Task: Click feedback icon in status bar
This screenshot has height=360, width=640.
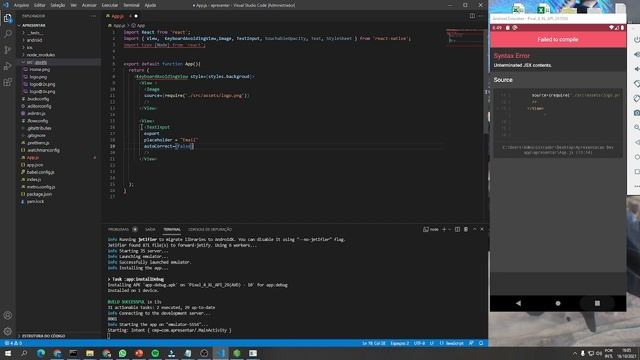Action: click(x=471, y=343)
